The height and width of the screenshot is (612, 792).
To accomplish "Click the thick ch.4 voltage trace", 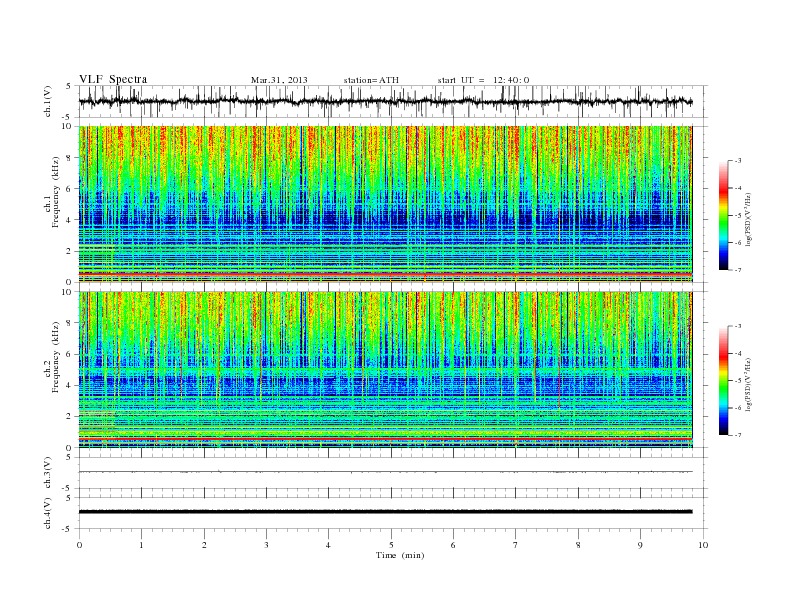I will click(x=385, y=512).
